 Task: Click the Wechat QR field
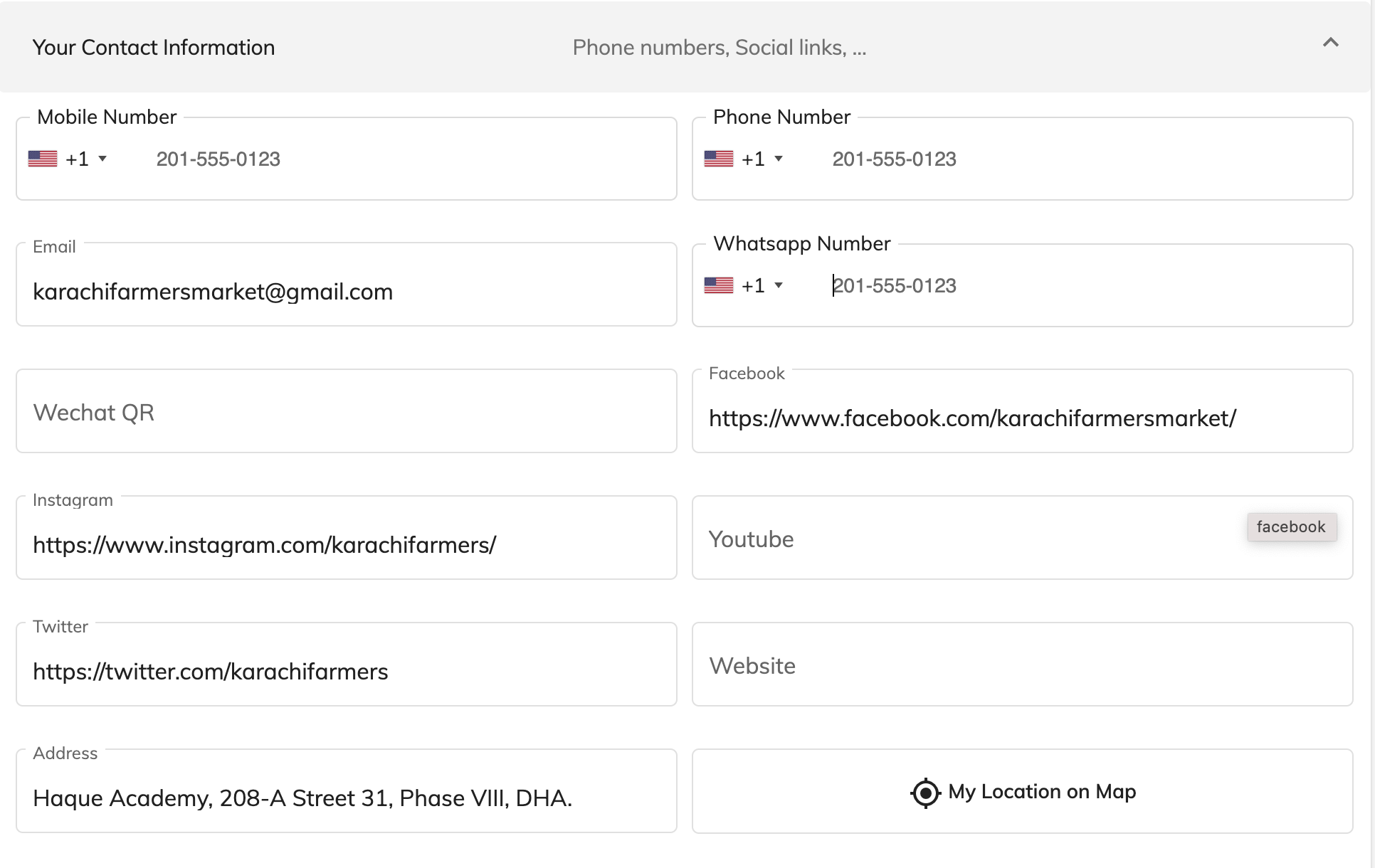[x=346, y=411]
